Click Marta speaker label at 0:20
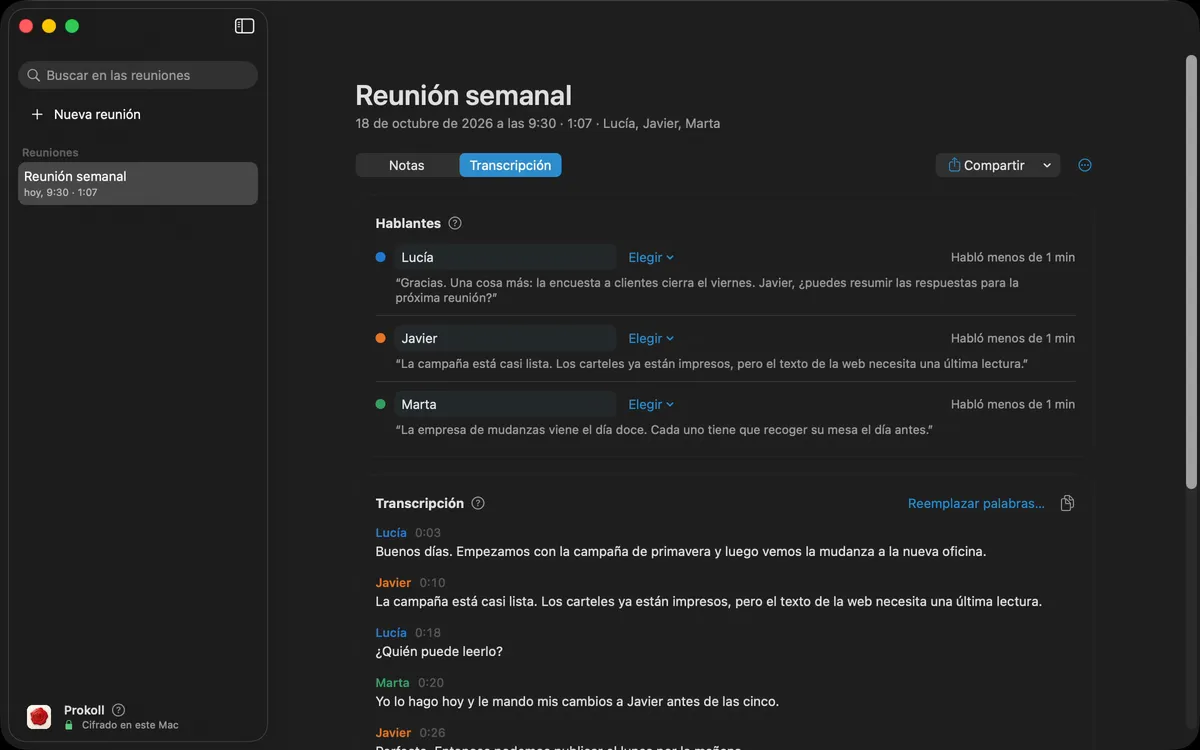The image size is (1200, 750). (x=393, y=682)
